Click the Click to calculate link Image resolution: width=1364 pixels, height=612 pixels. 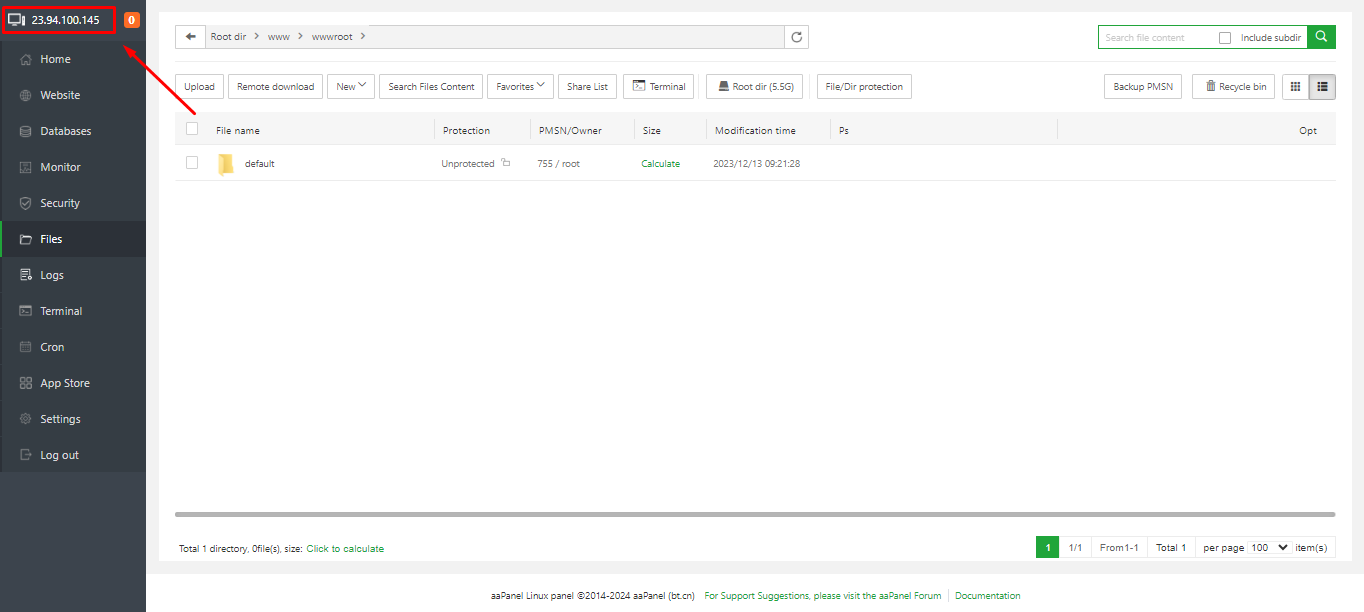point(345,549)
